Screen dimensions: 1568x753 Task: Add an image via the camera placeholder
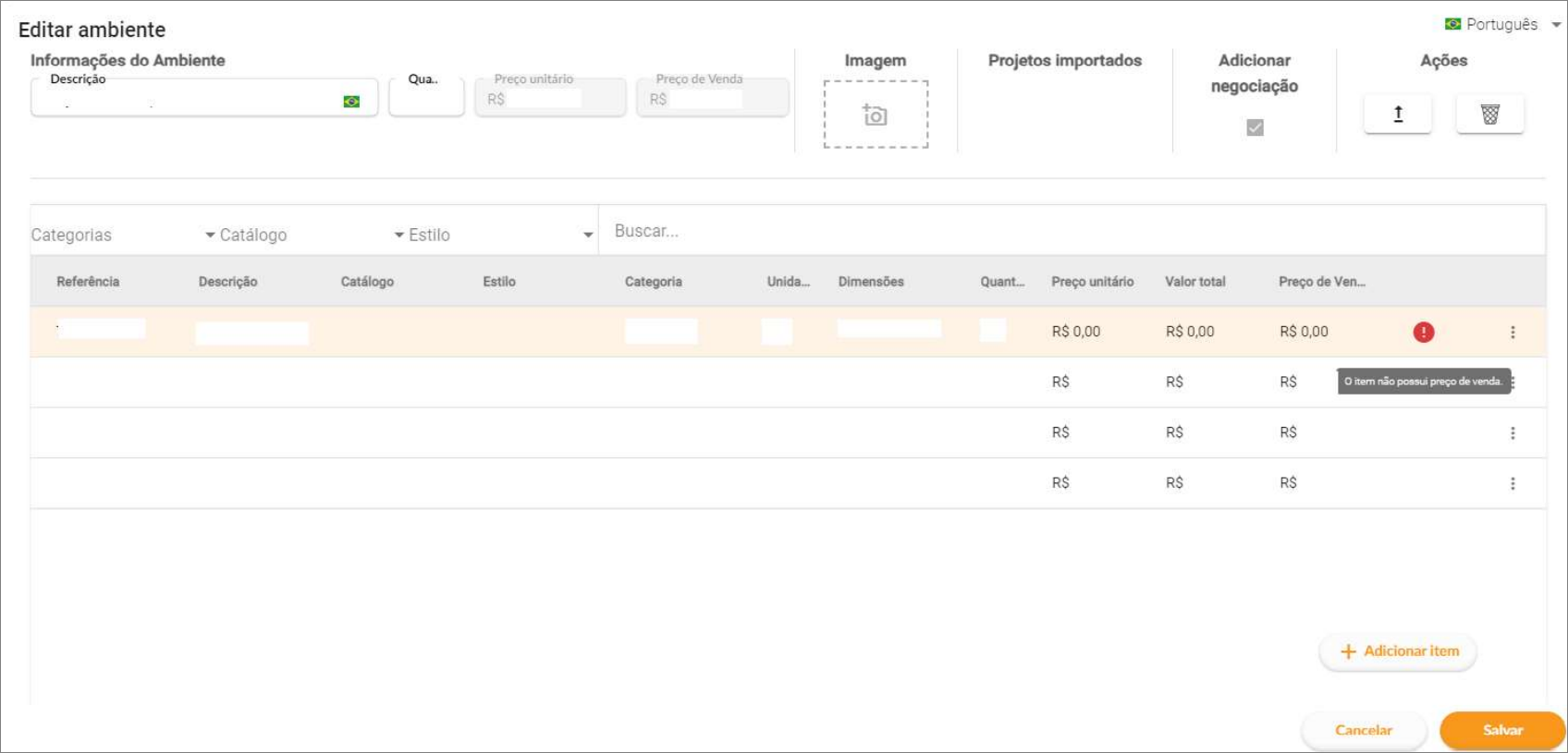(876, 115)
